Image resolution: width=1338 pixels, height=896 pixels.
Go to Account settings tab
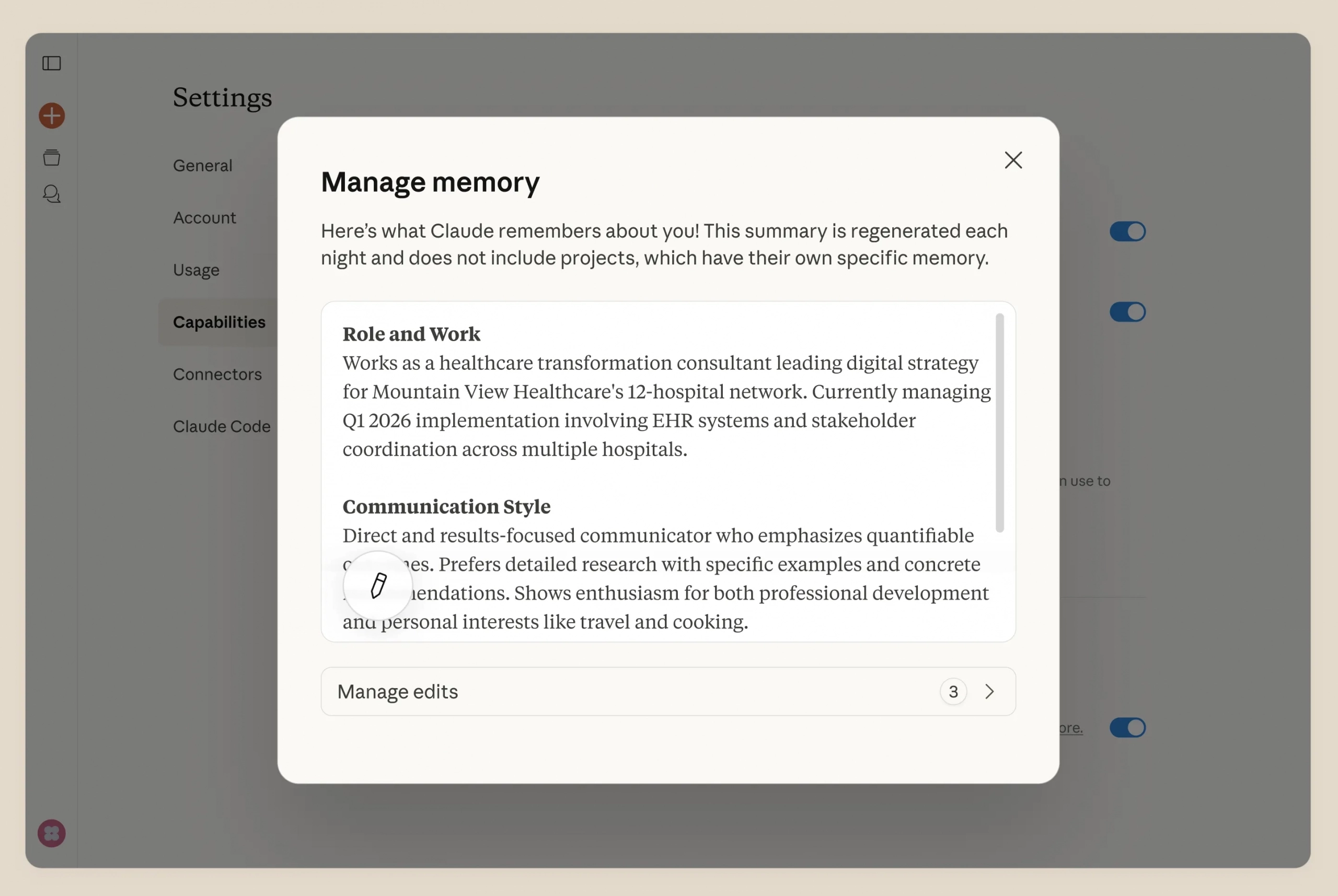coord(204,218)
